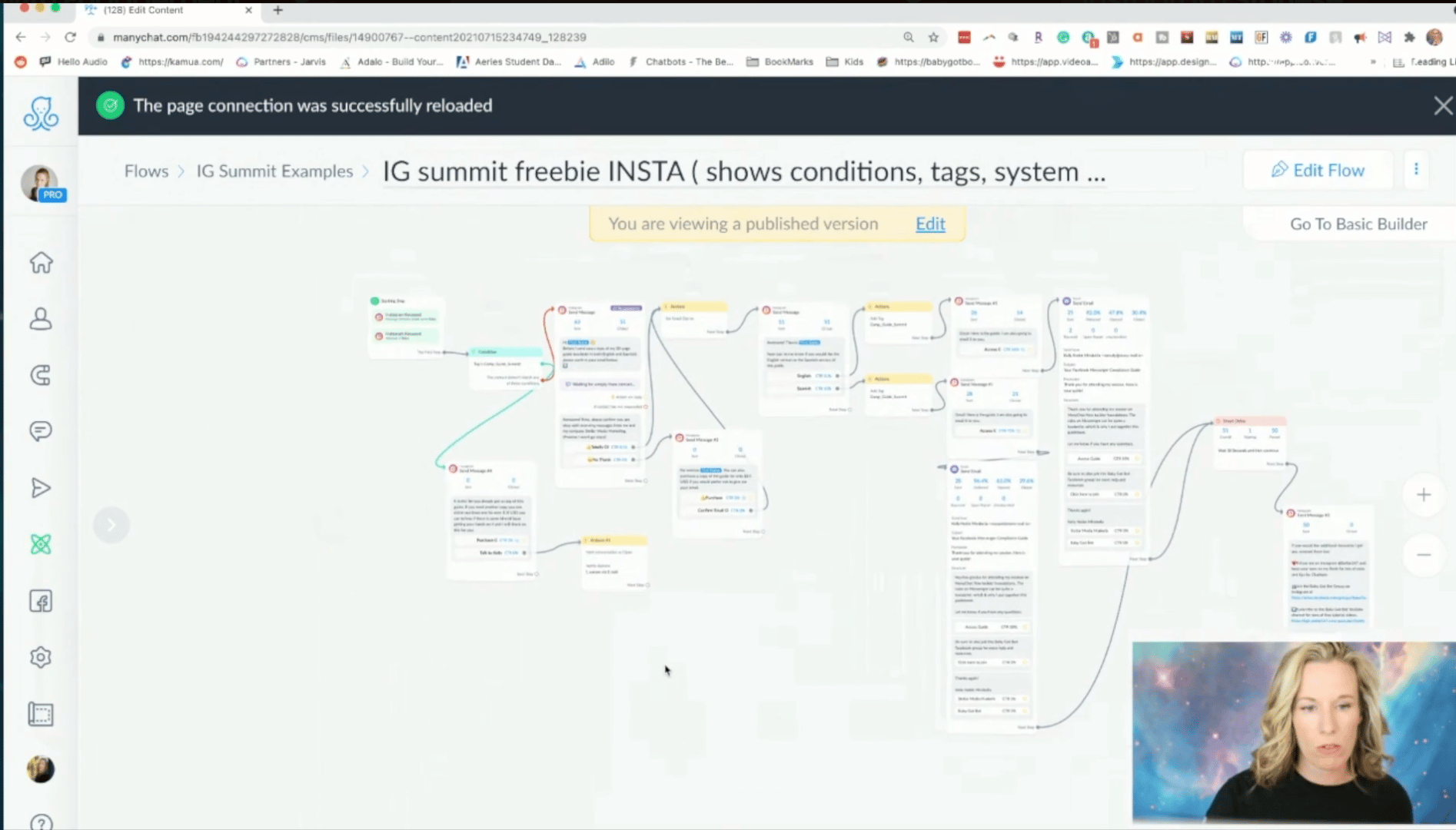
Task: Click the presenter webcam video overlay
Action: [1294, 732]
